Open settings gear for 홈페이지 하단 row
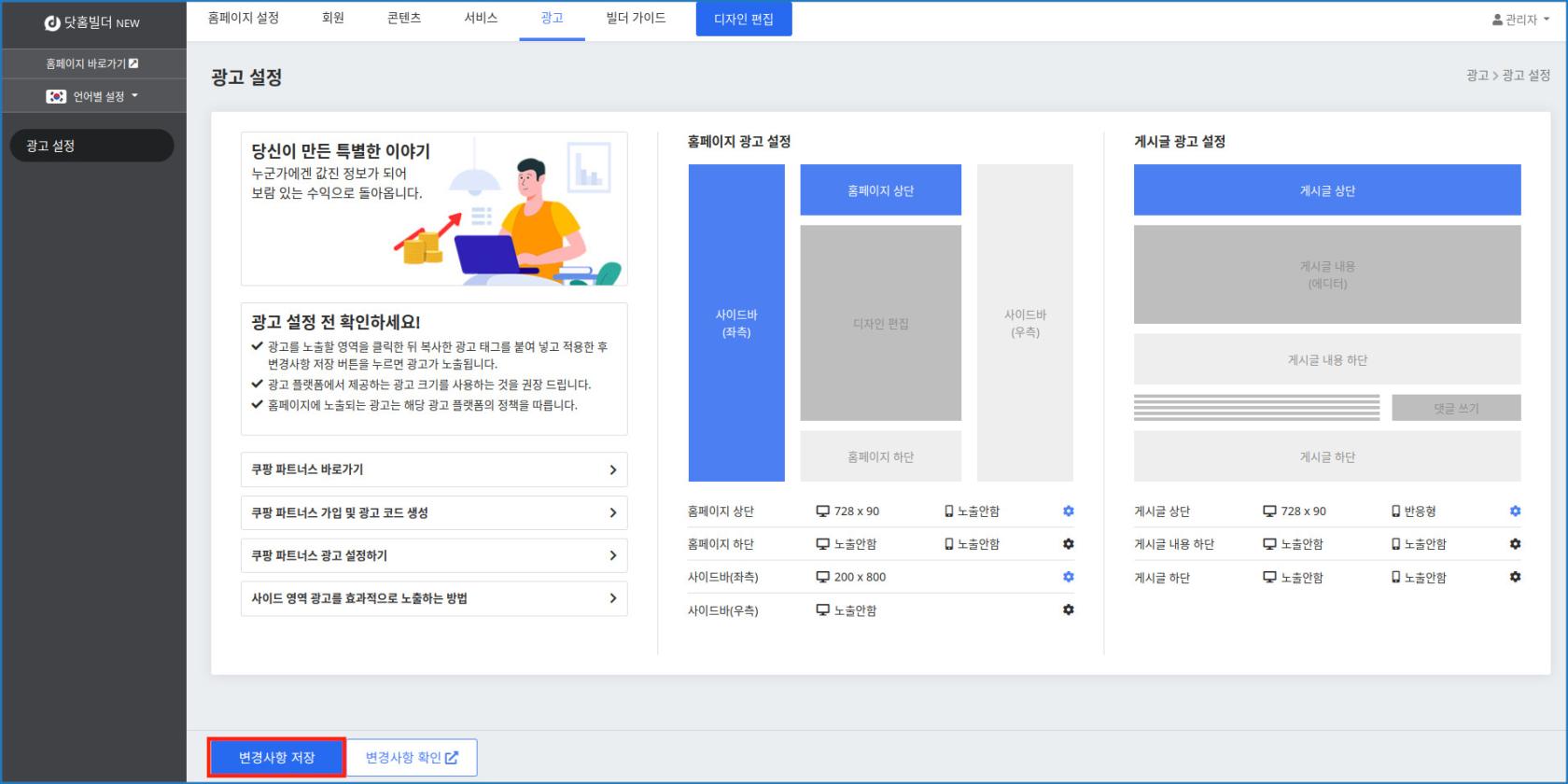The height and width of the screenshot is (784, 1568). [x=1068, y=544]
